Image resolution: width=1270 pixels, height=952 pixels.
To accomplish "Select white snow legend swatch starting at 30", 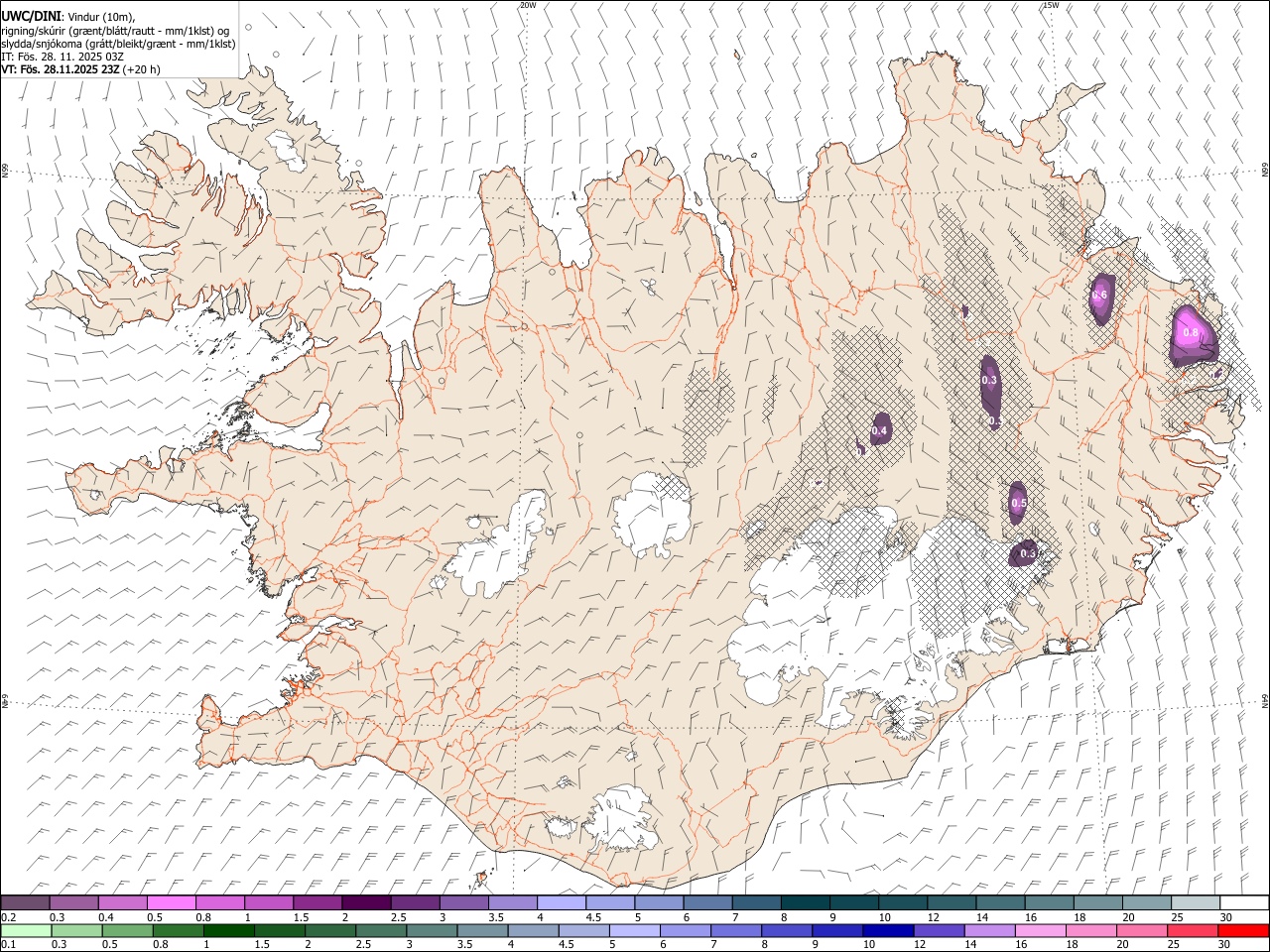I will (1244, 903).
